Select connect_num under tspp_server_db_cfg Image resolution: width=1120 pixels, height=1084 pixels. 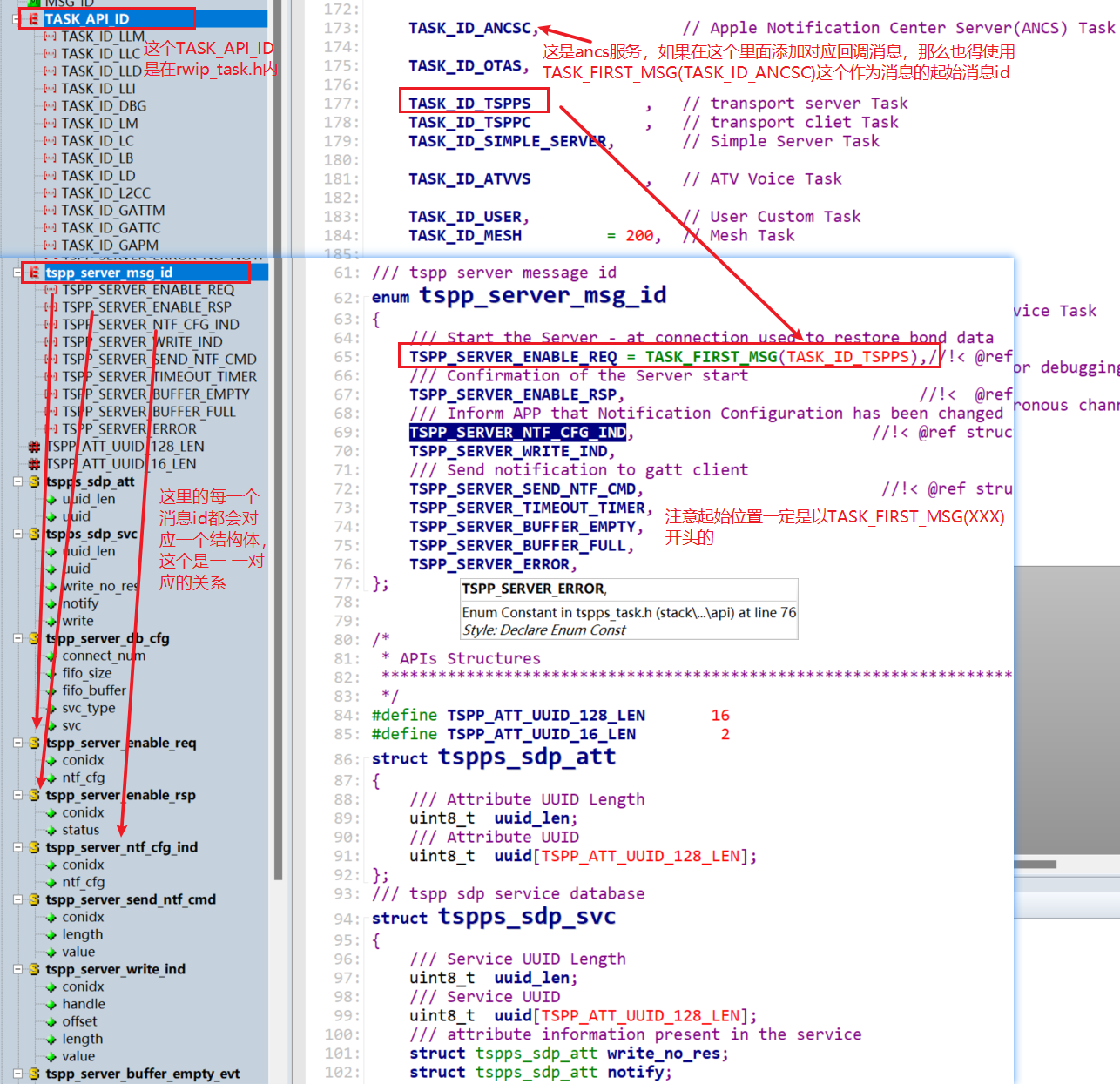(x=104, y=656)
